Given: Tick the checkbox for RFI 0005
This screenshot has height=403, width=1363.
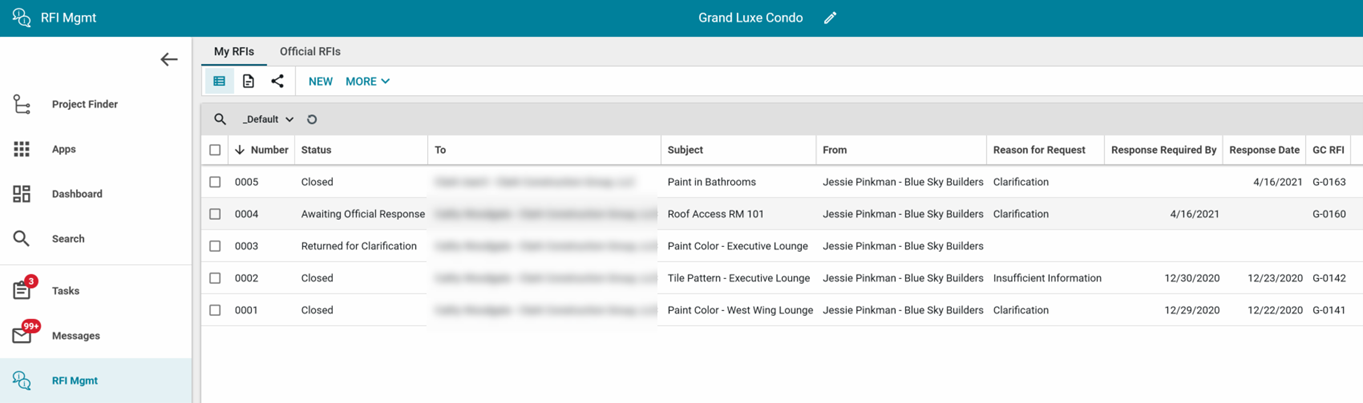Looking at the screenshot, I should click(215, 182).
